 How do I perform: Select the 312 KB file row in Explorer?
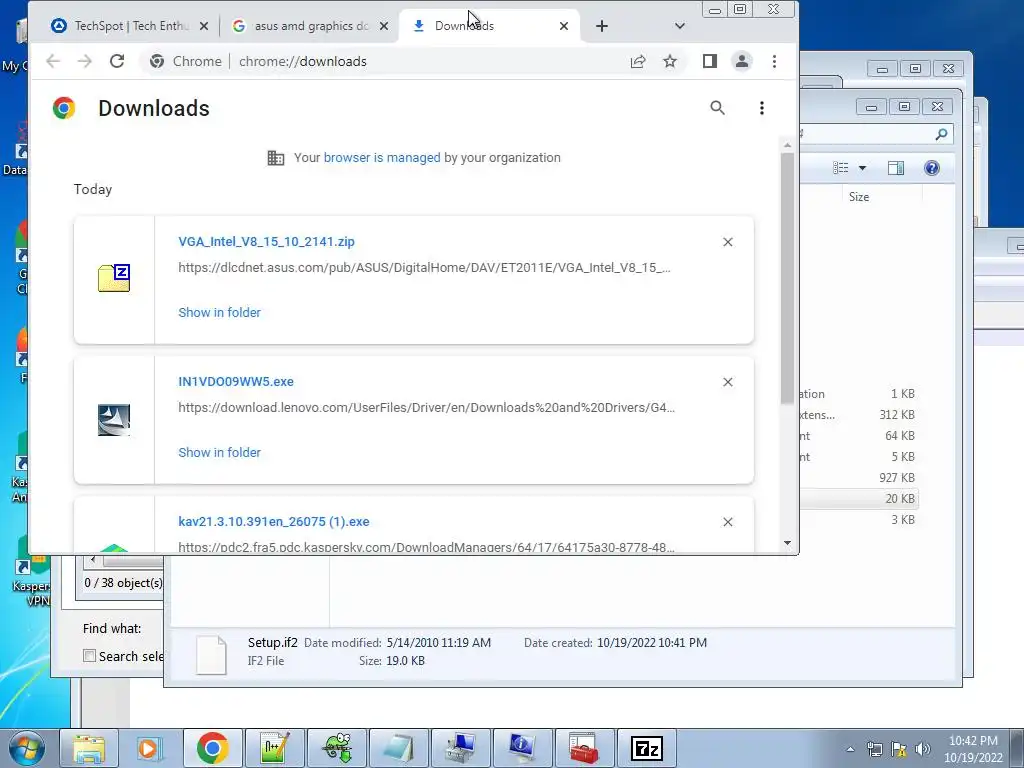coord(859,415)
